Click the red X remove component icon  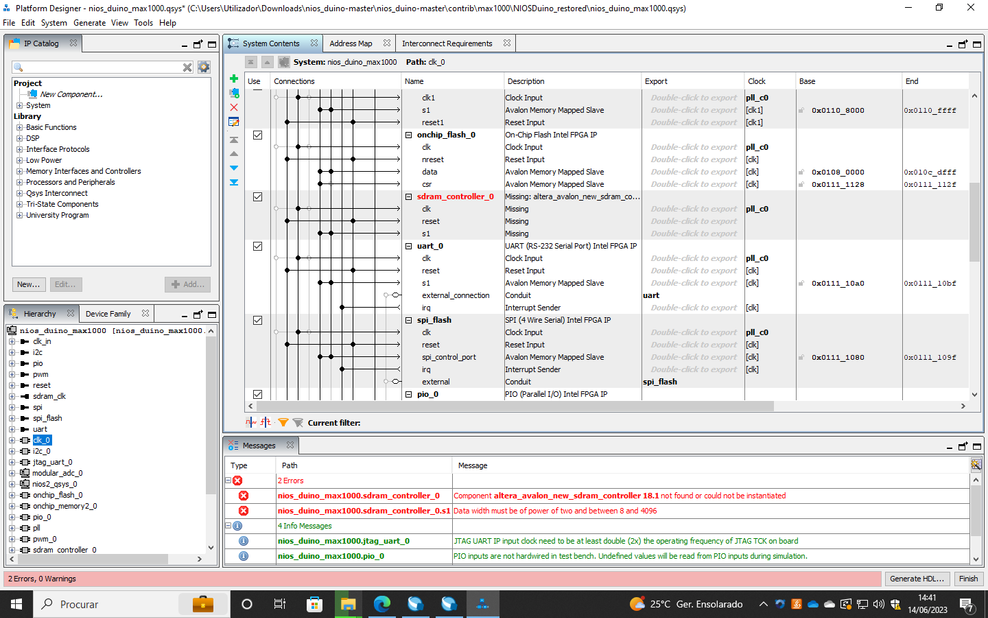click(234, 107)
